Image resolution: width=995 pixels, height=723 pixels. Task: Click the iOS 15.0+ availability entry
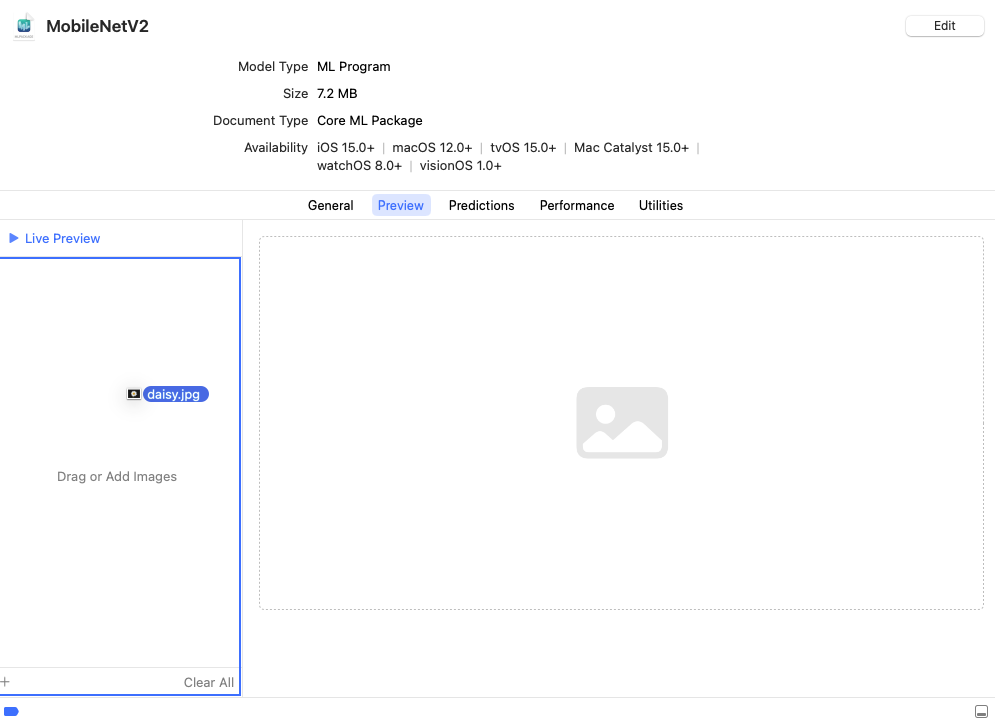pos(346,148)
